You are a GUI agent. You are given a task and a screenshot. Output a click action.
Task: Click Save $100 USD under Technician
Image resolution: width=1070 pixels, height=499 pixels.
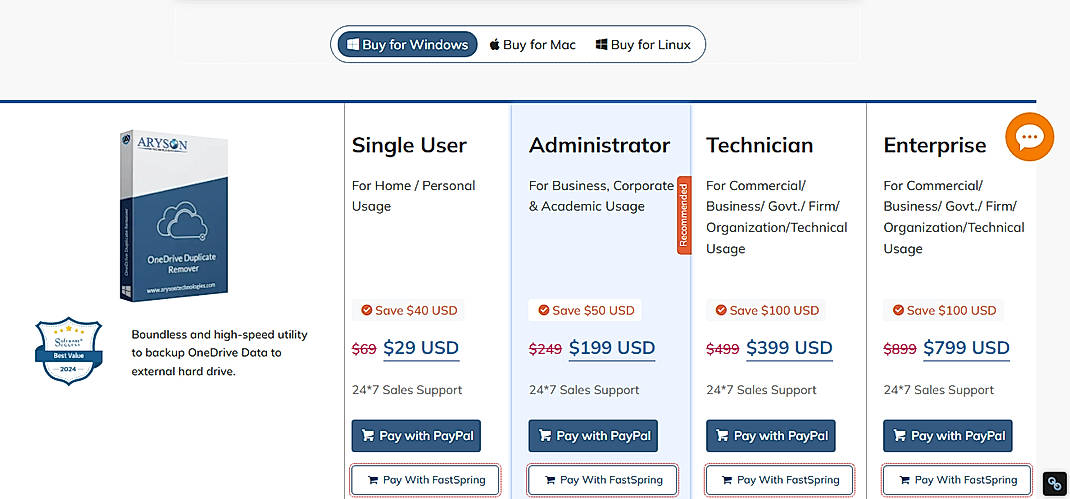click(x=766, y=311)
